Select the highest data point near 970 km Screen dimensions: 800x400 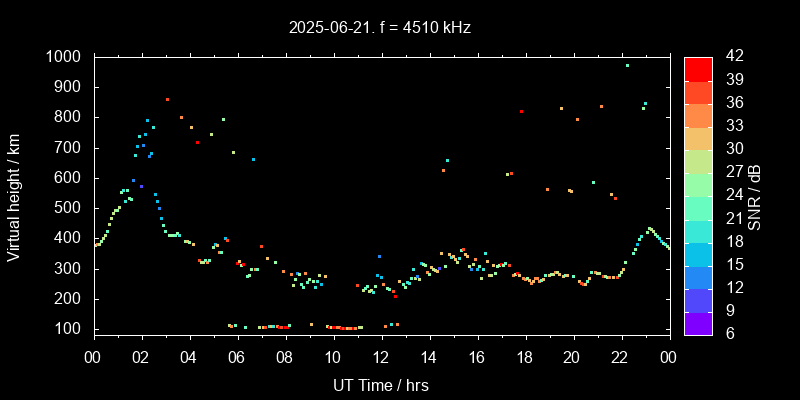tap(627, 66)
